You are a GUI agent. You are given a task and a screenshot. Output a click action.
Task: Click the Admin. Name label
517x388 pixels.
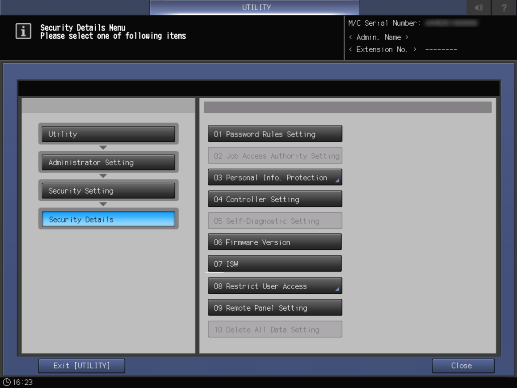[x=379, y=37]
